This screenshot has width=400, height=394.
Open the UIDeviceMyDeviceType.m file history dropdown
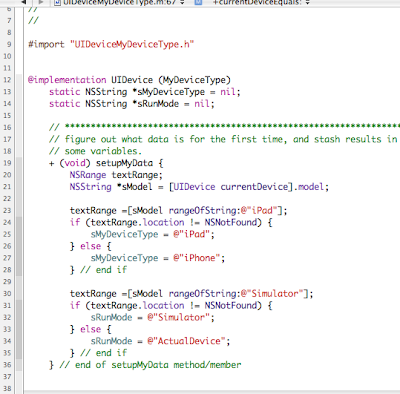(121, 3)
